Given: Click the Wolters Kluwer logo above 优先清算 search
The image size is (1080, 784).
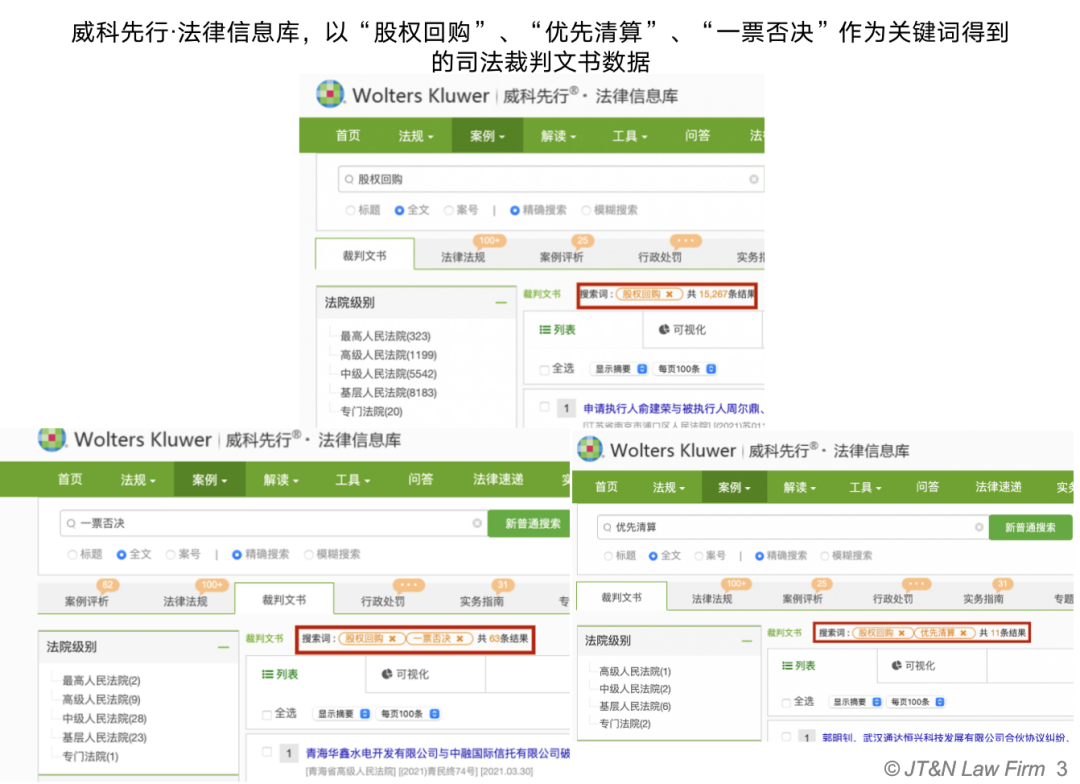Looking at the screenshot, I should 591,450.
